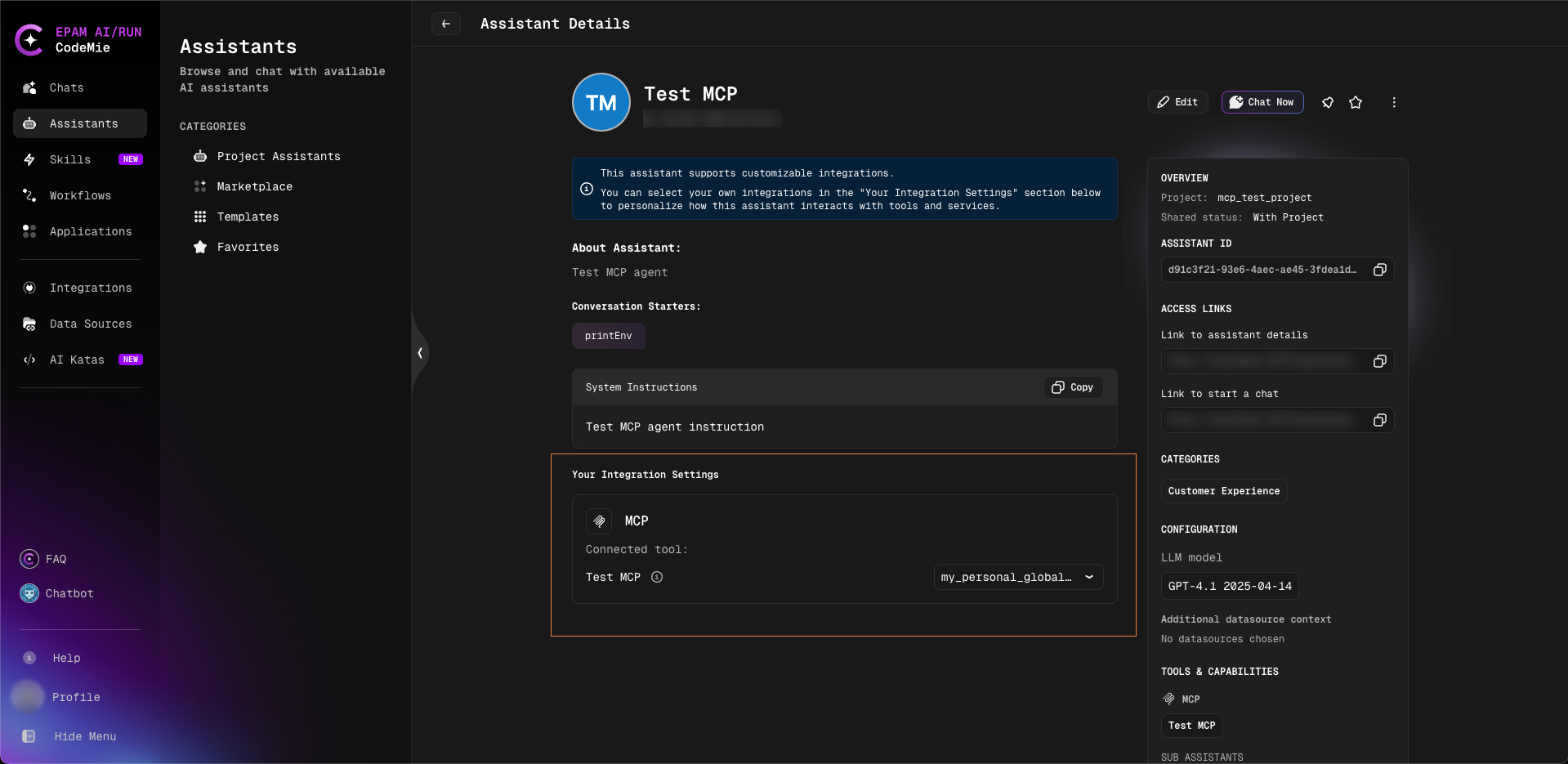Click the TM assistant avatar
The image size is (1568, 764).
601,102
